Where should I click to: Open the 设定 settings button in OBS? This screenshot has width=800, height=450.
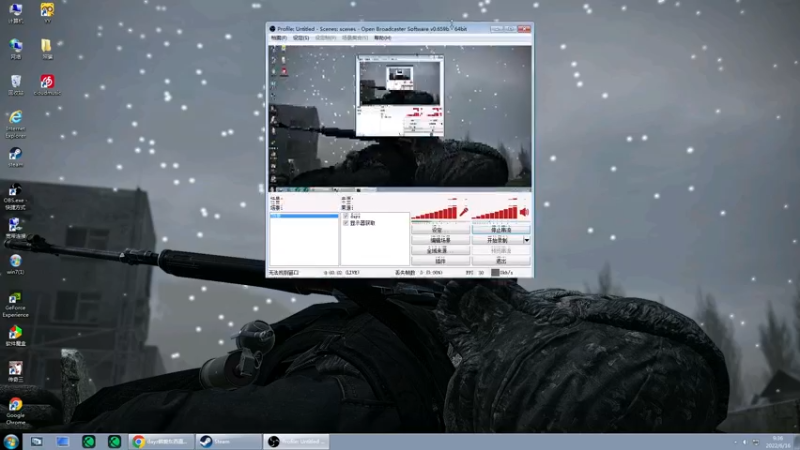(x=440, y=230)
